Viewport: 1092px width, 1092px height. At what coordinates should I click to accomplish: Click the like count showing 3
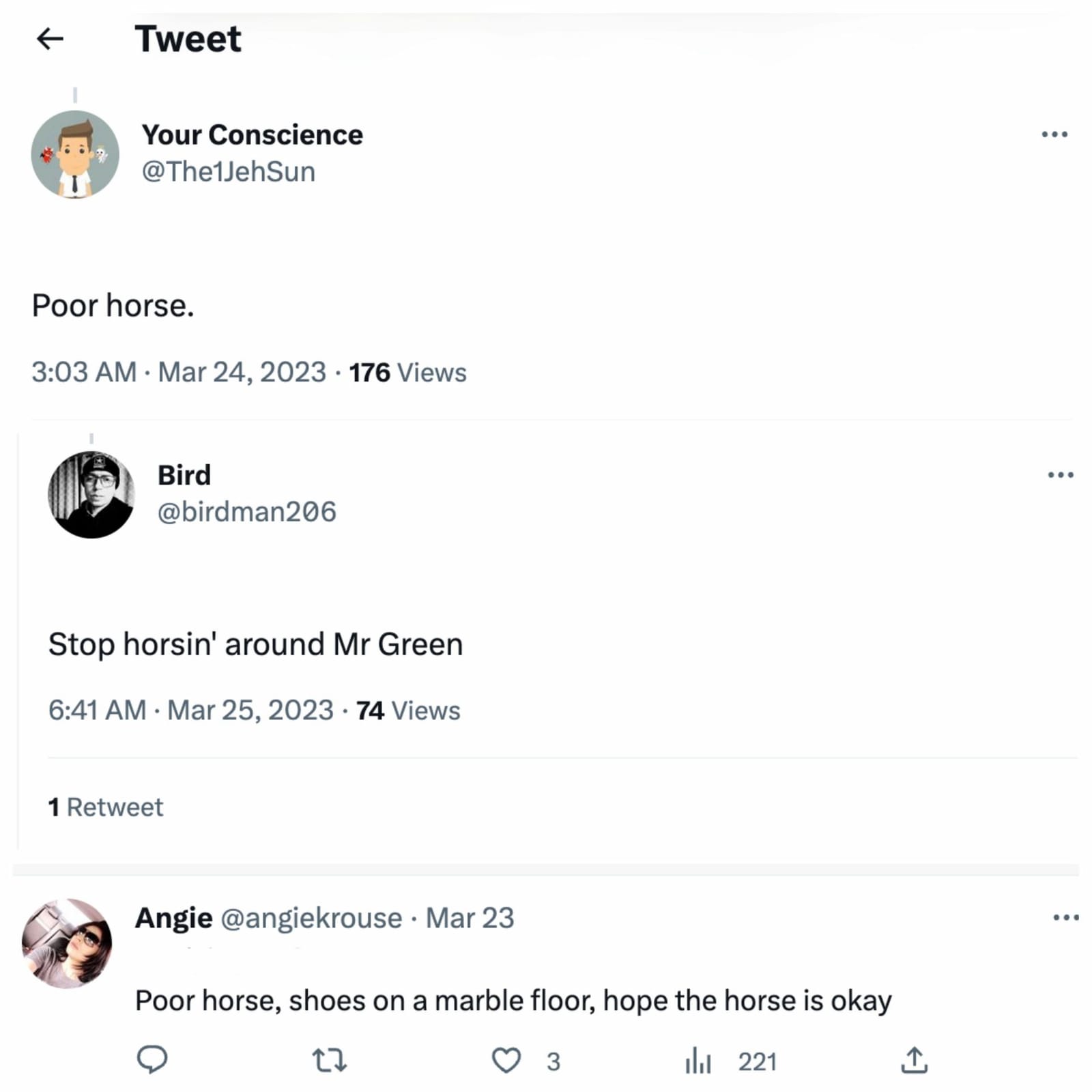pyautogui.click(x=551, y=1061)
